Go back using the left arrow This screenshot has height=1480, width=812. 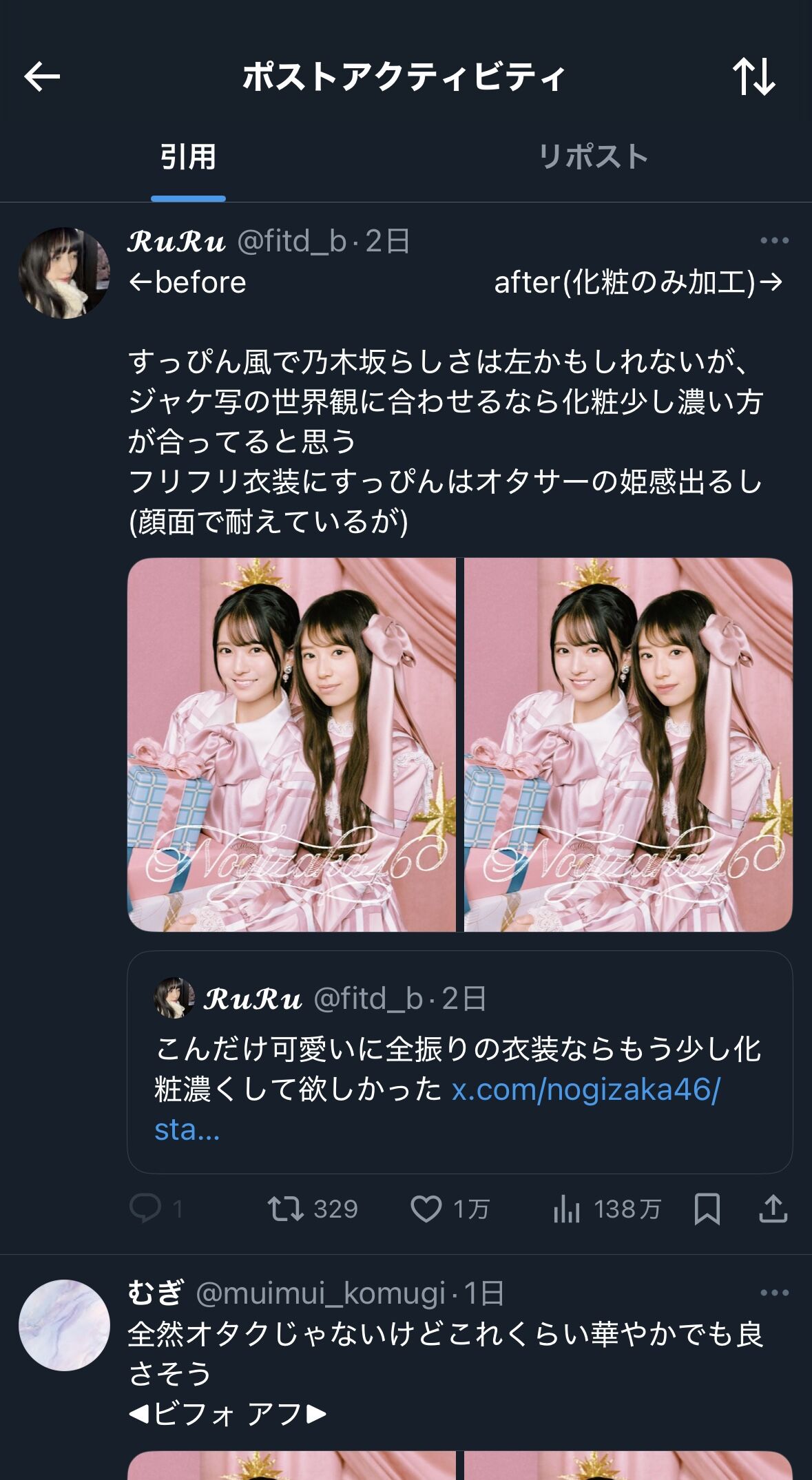pos(42,76)
